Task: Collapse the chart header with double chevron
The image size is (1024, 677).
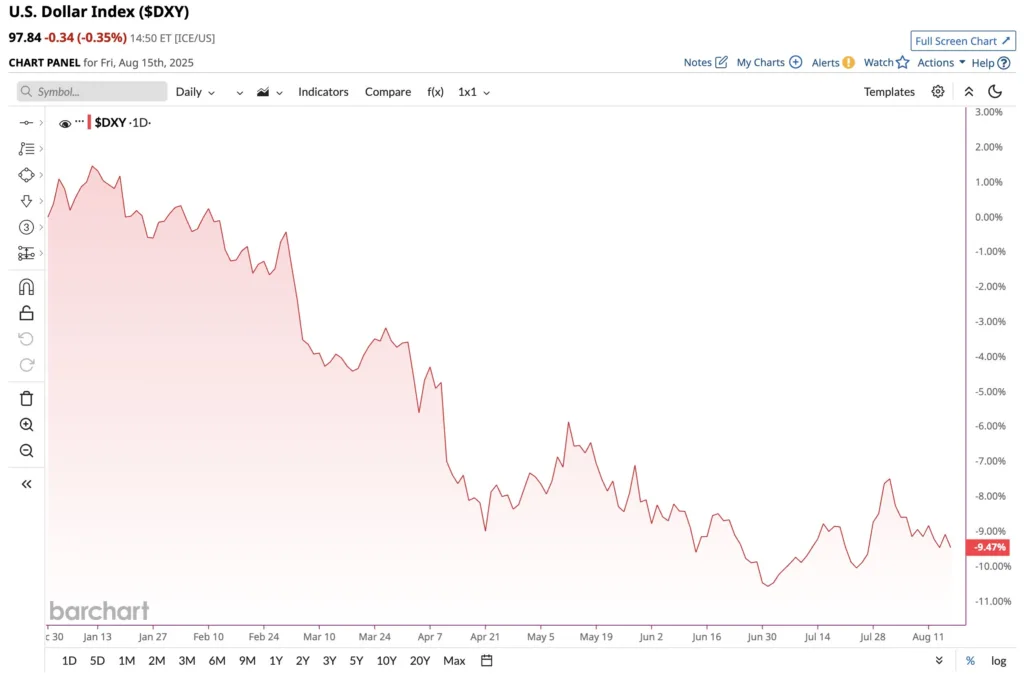Action: [969, 91]
